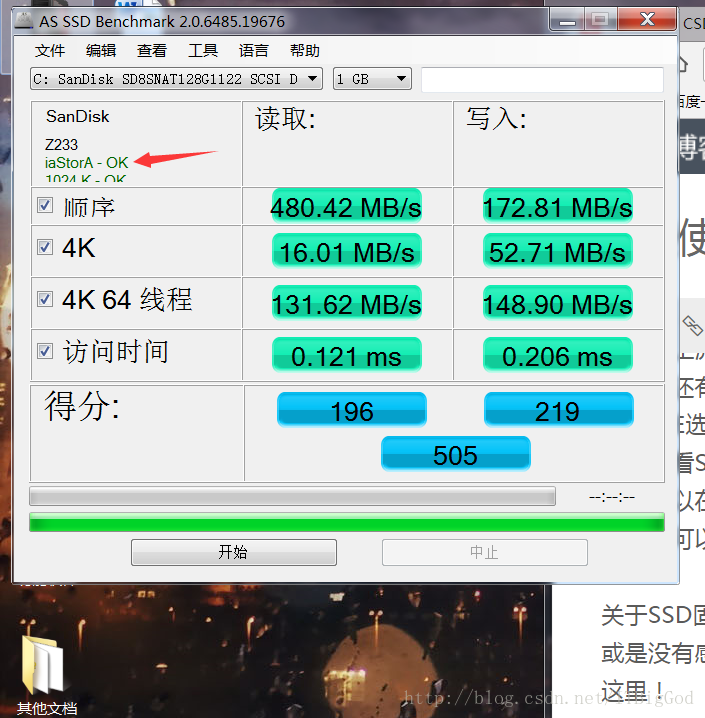
Task: Uncheck the 访问时间 access time checkbox
Action: coord(45,352)
